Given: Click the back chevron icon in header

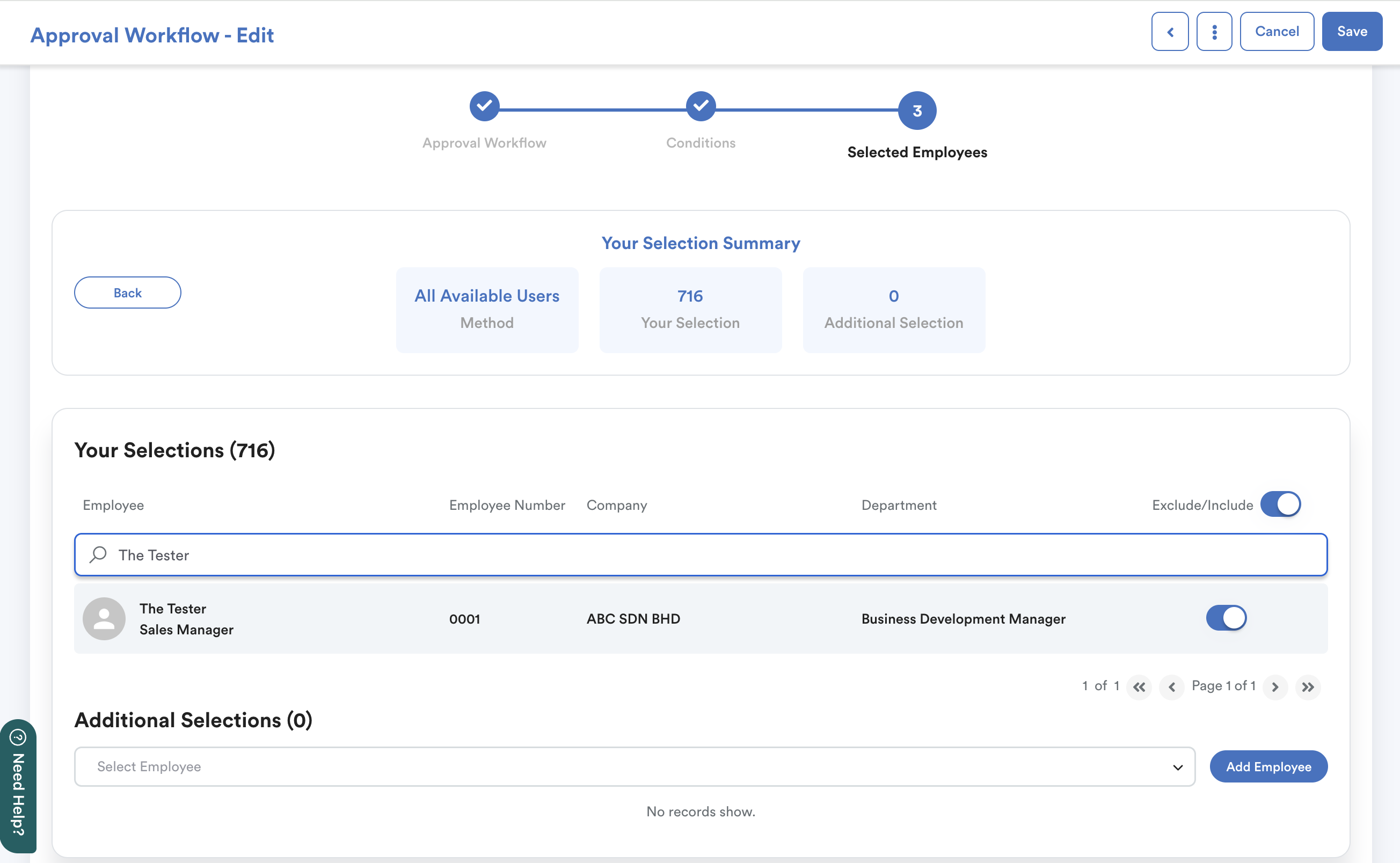Looking at the screenshot, I should coord(1169,32).
